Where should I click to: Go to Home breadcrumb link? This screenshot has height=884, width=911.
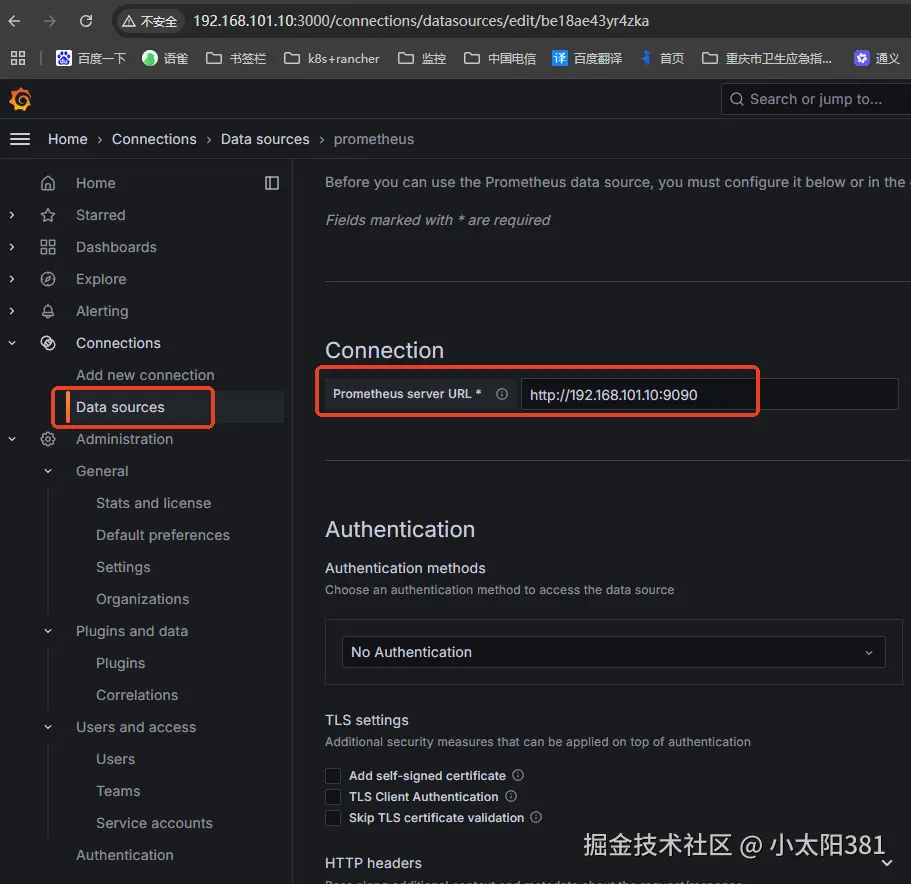pos(68,139)
